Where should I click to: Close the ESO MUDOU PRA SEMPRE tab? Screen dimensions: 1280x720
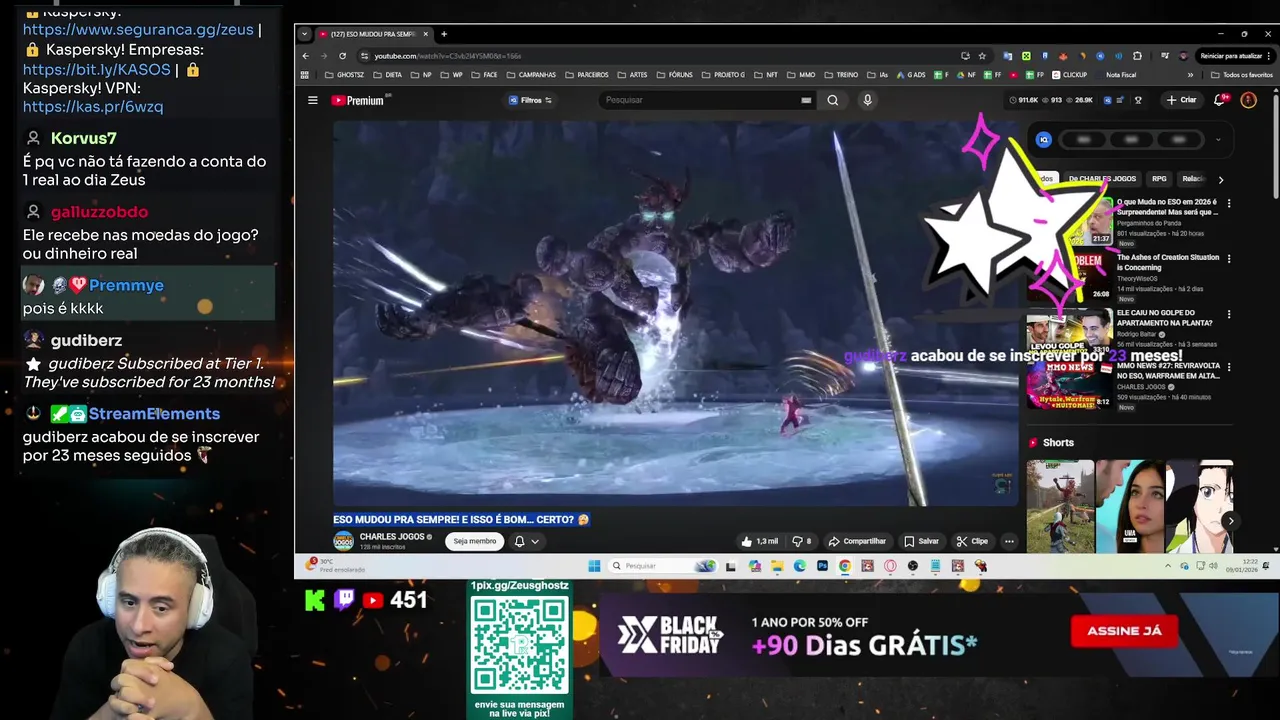[427, 34]
